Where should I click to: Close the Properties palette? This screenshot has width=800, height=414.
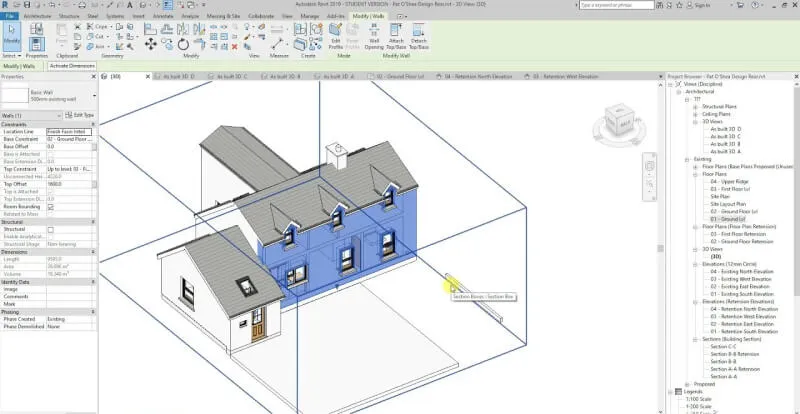click(93, 77)
